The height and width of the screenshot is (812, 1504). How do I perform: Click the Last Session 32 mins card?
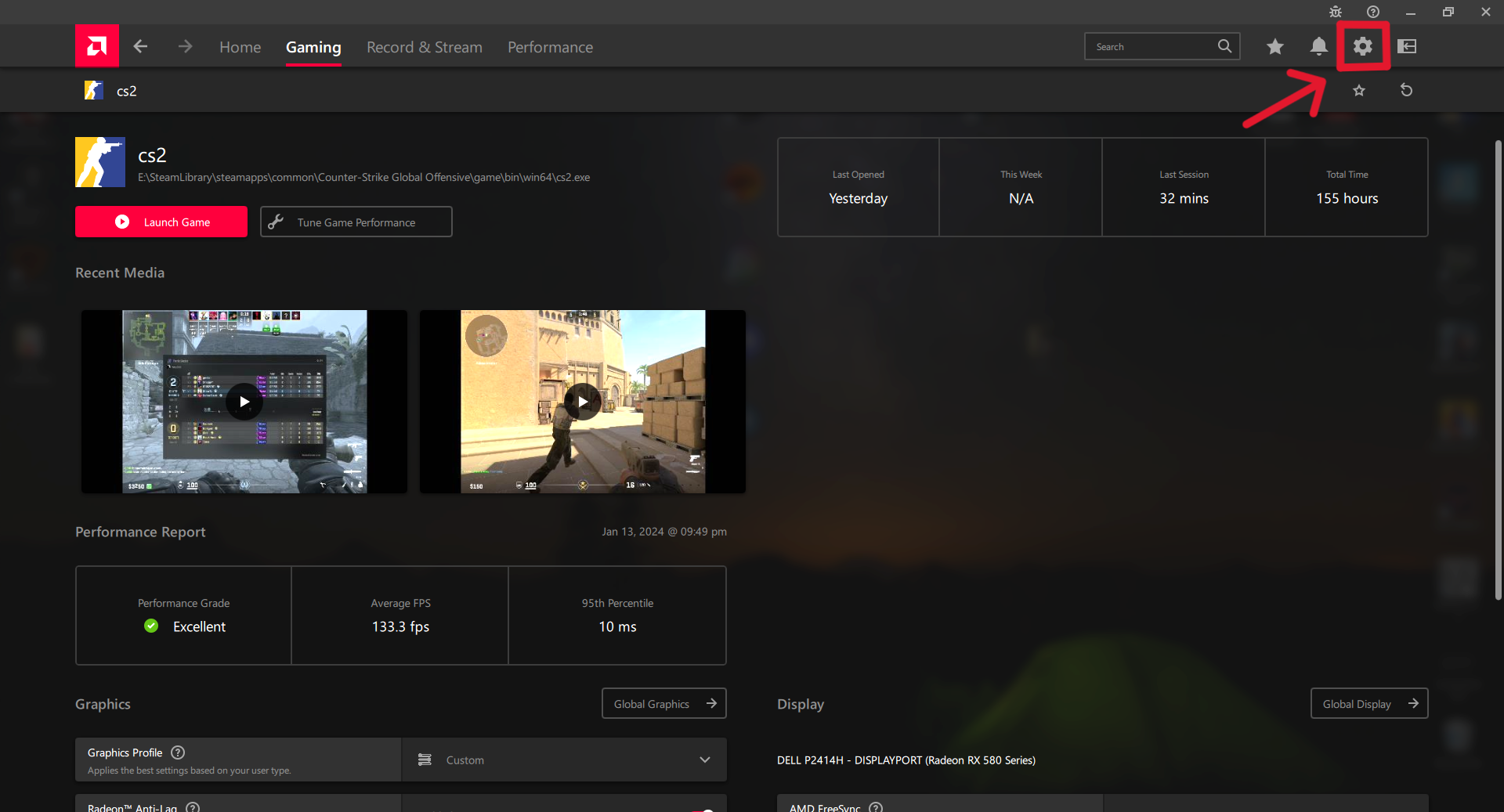[1184, 187]
